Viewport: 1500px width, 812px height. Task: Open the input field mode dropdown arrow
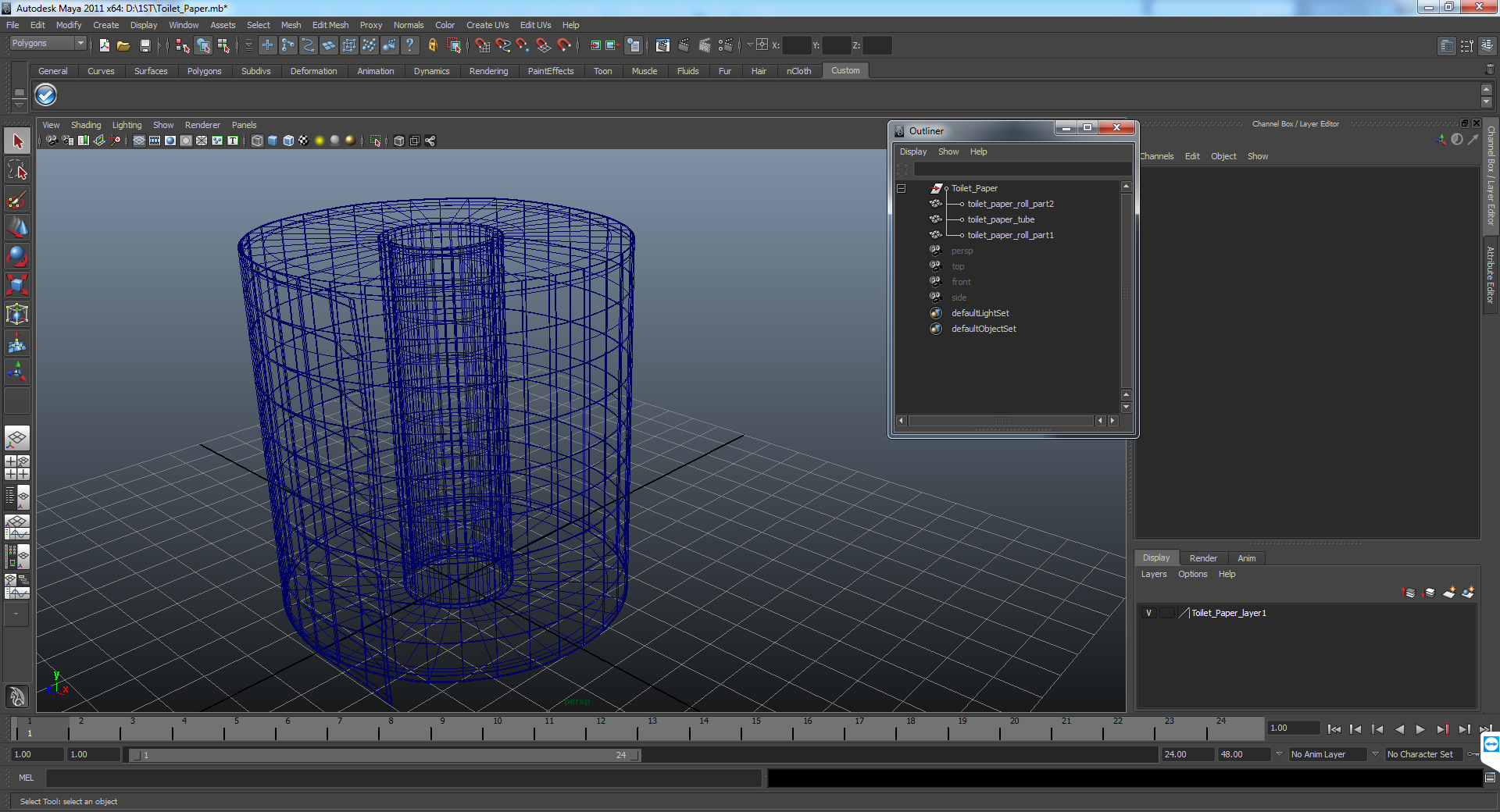coord(750,45)
